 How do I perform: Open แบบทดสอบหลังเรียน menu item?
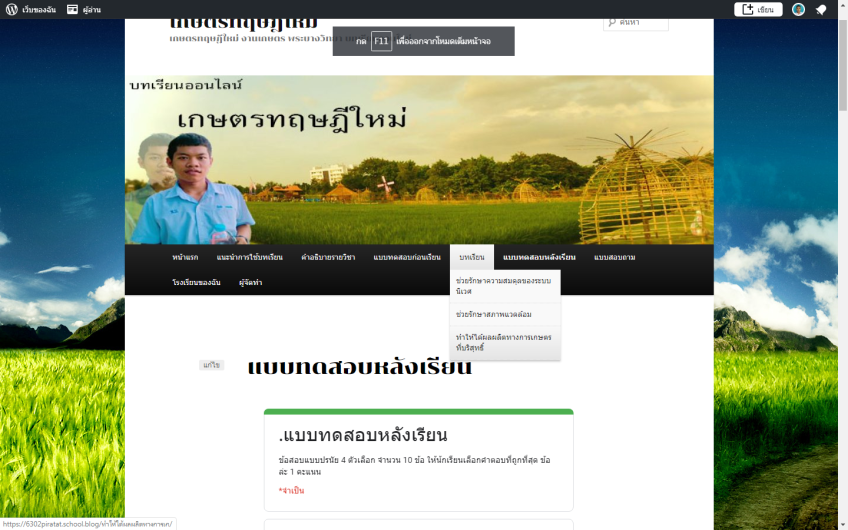pyautogui.click(x=539, y=257)
